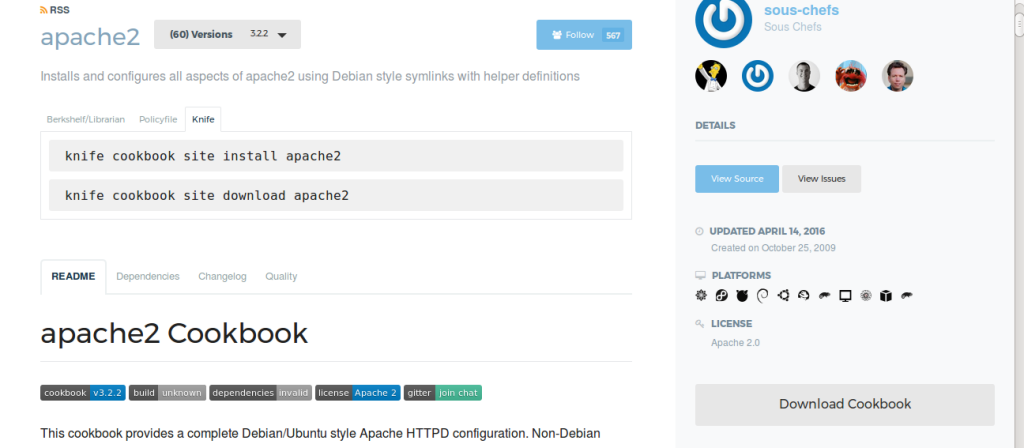Open the sous-chefs large power logo avatar
The width and height of the screenshot is (1024, 448).
pos(723,22)
